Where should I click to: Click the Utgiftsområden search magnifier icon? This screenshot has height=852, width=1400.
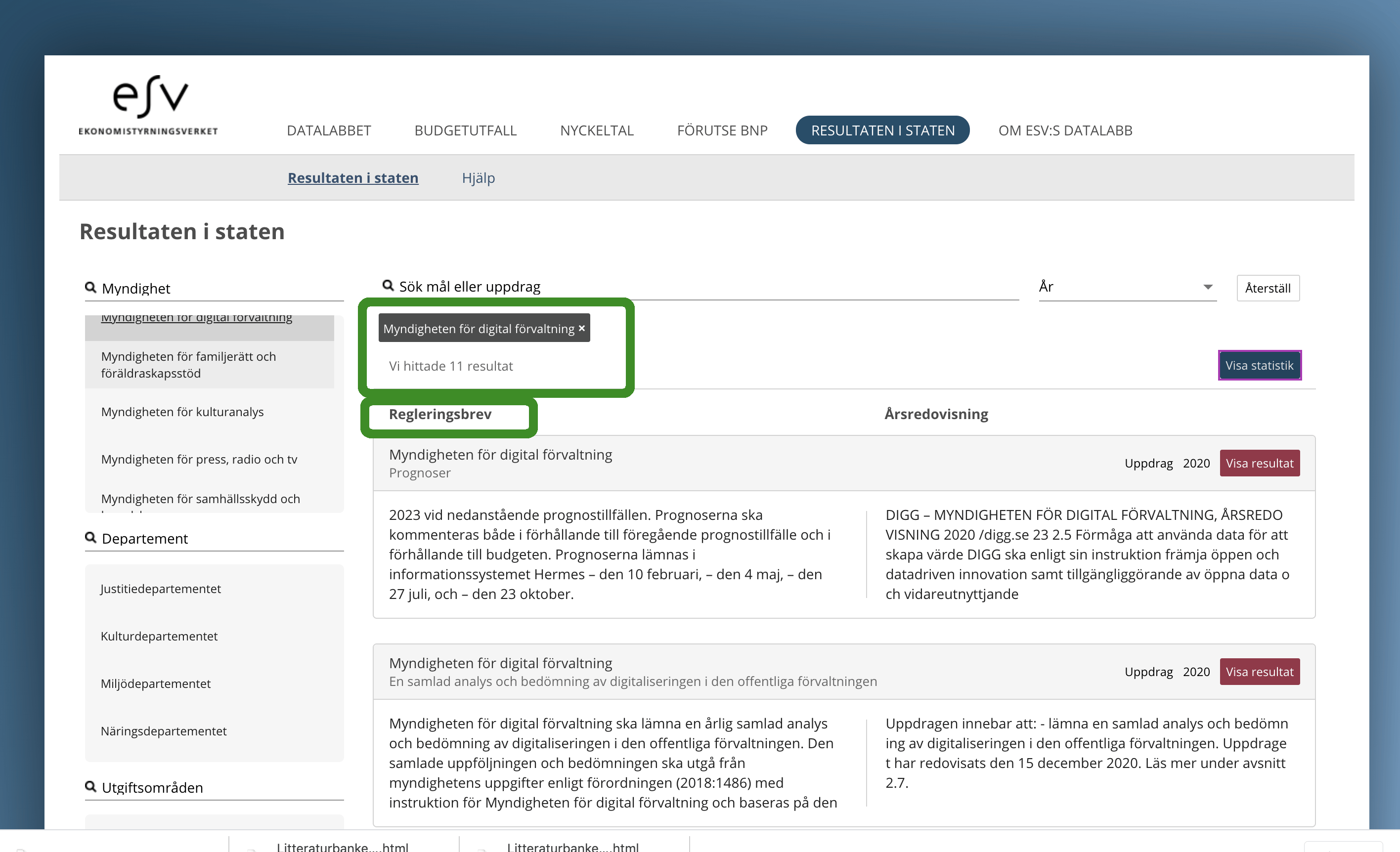point(90,787)
